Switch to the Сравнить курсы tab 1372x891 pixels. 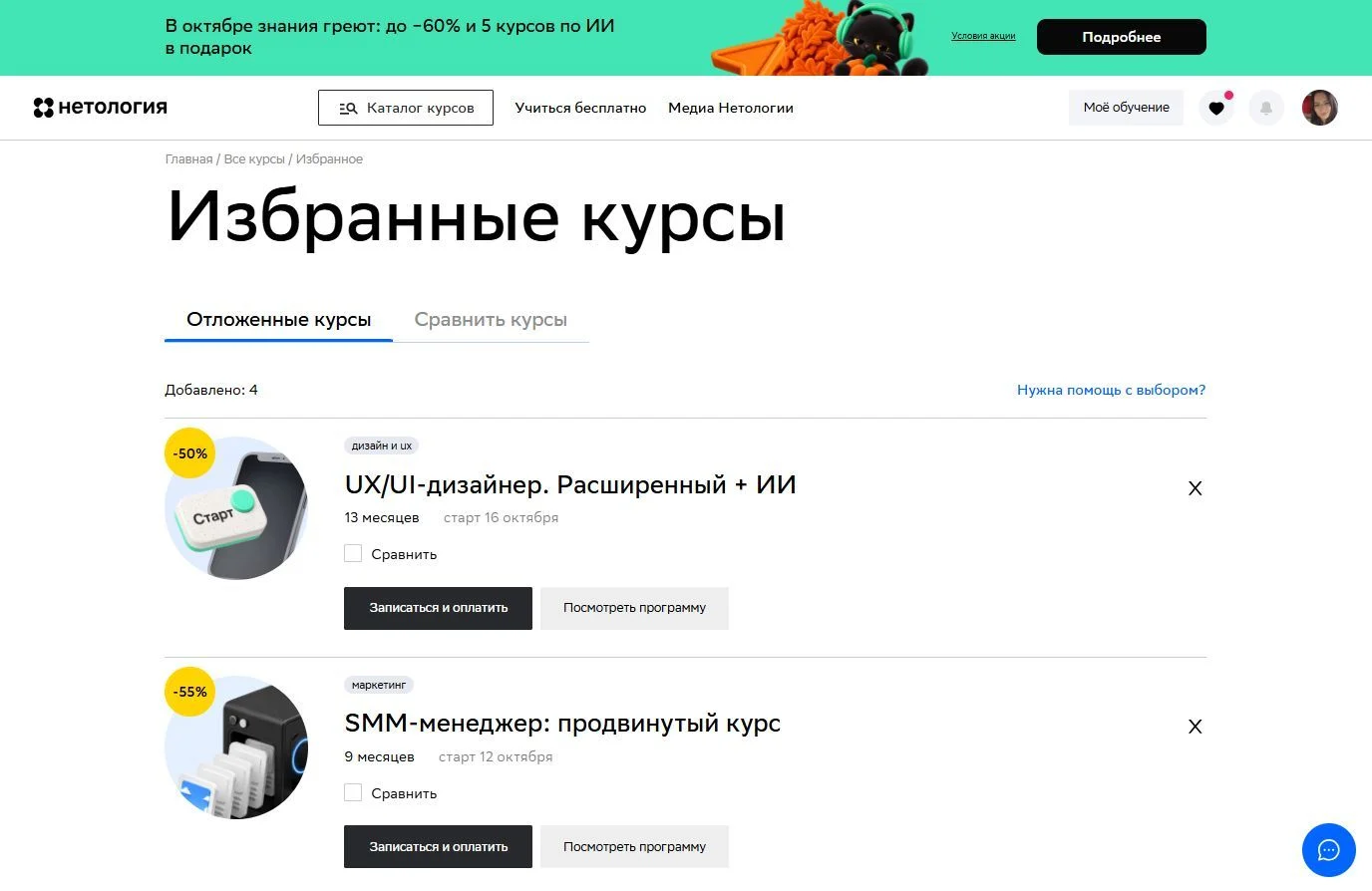point(491,320)
